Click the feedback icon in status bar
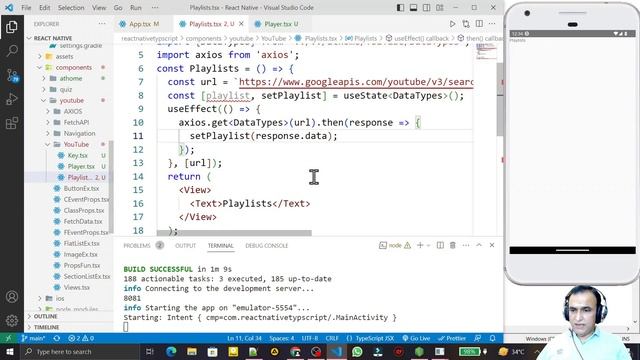The image size is (640, 360). tap(477, 338)
